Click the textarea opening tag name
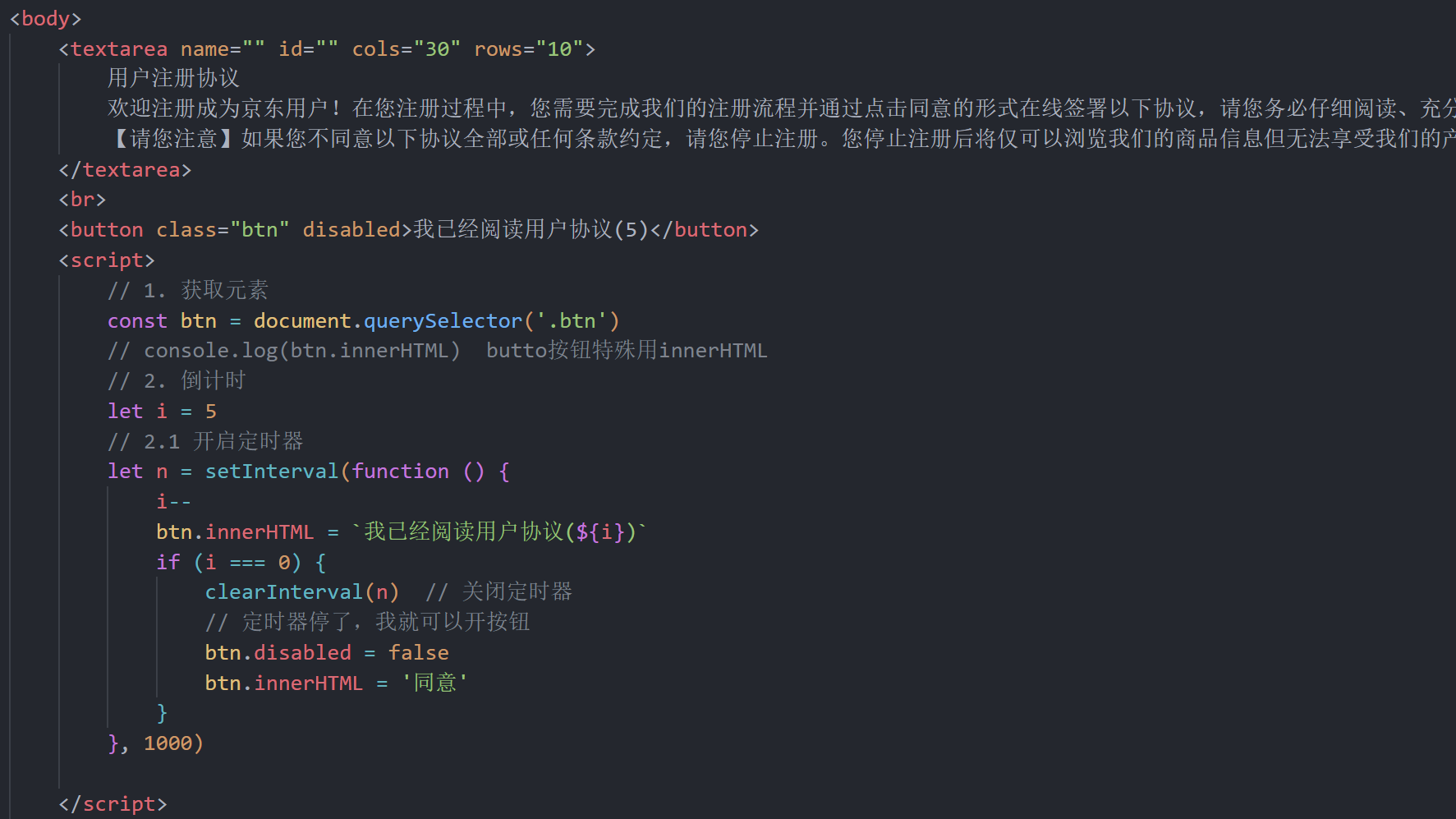 pyautogui.click(x=119, y=49)
